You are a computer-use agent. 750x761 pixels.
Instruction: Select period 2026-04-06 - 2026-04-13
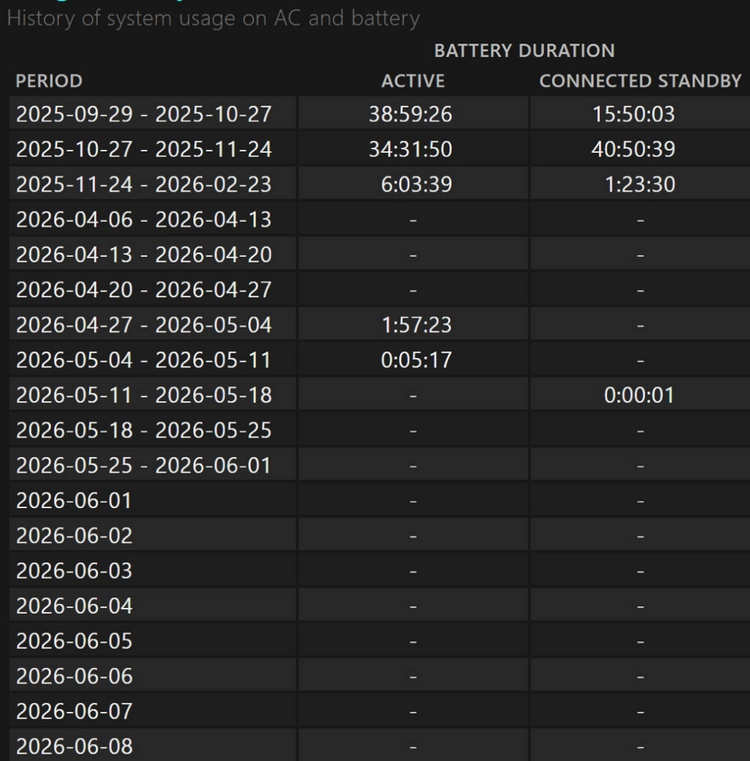click(x=144, y=219)
